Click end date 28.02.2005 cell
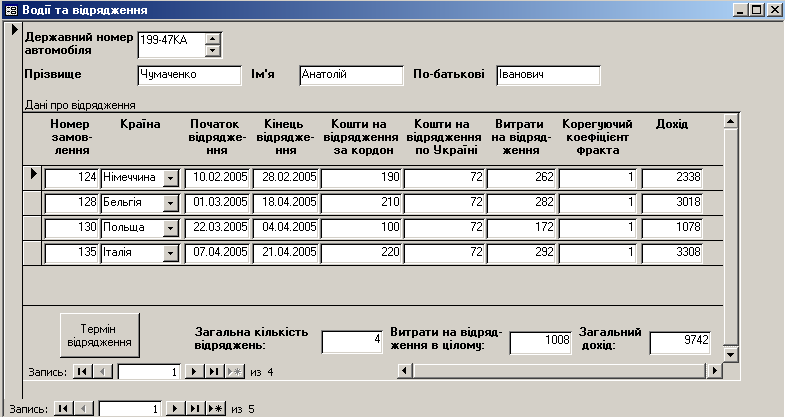Viewport: 785px width, 417px height. click(x=285, y=178)
